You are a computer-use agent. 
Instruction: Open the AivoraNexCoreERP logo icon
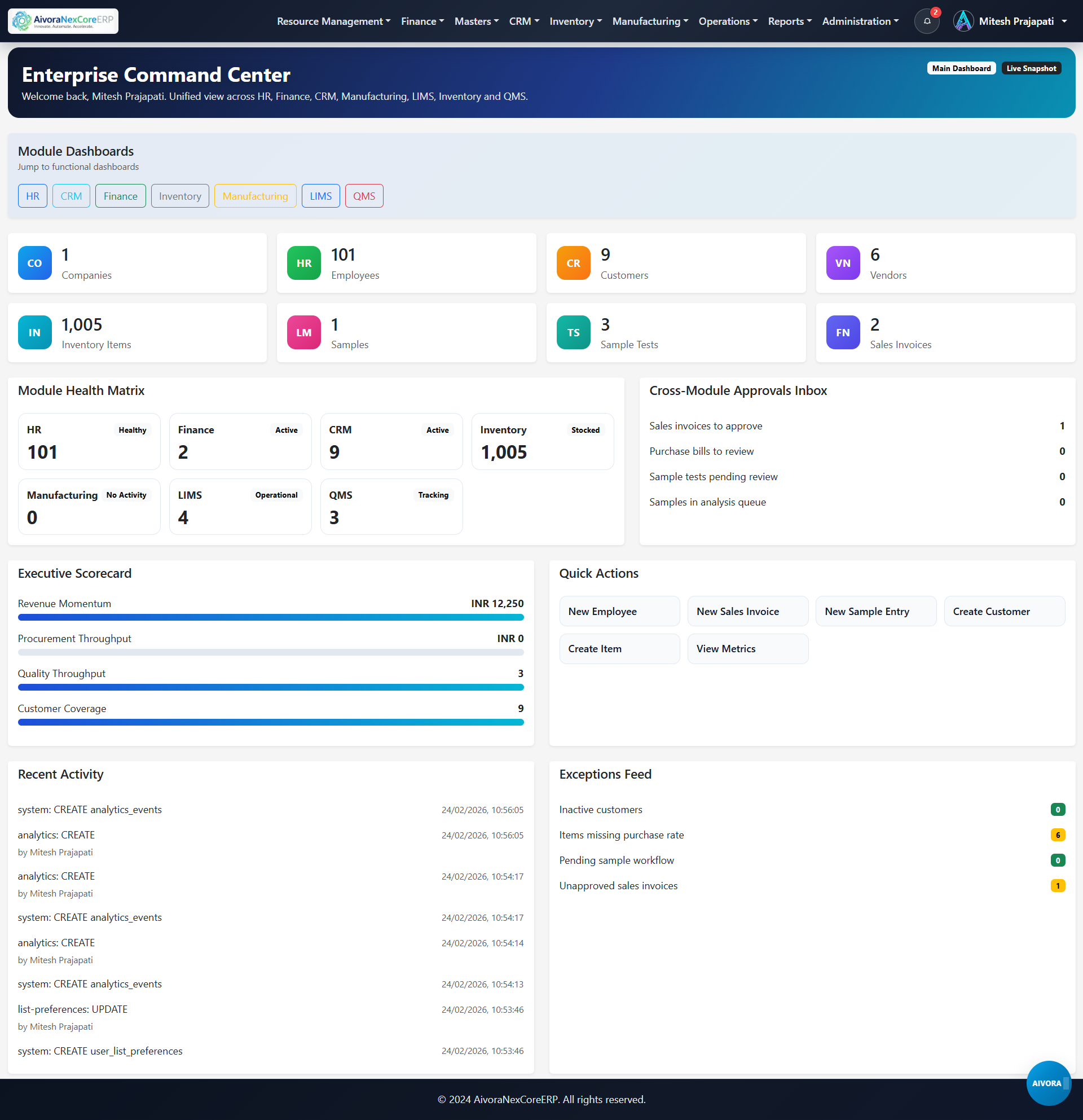(21, 20)
